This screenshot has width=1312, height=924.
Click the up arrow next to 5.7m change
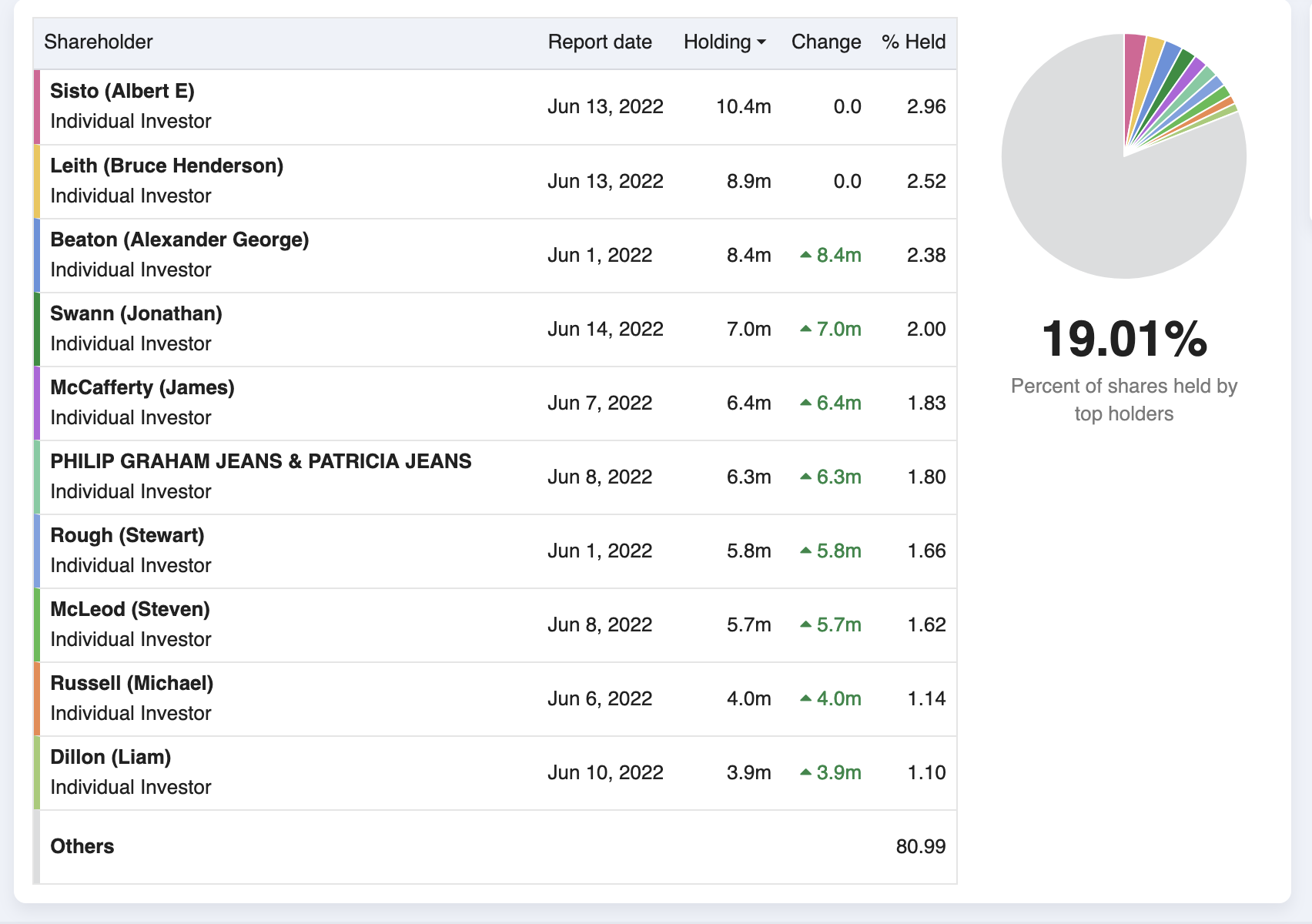[806, 624]
